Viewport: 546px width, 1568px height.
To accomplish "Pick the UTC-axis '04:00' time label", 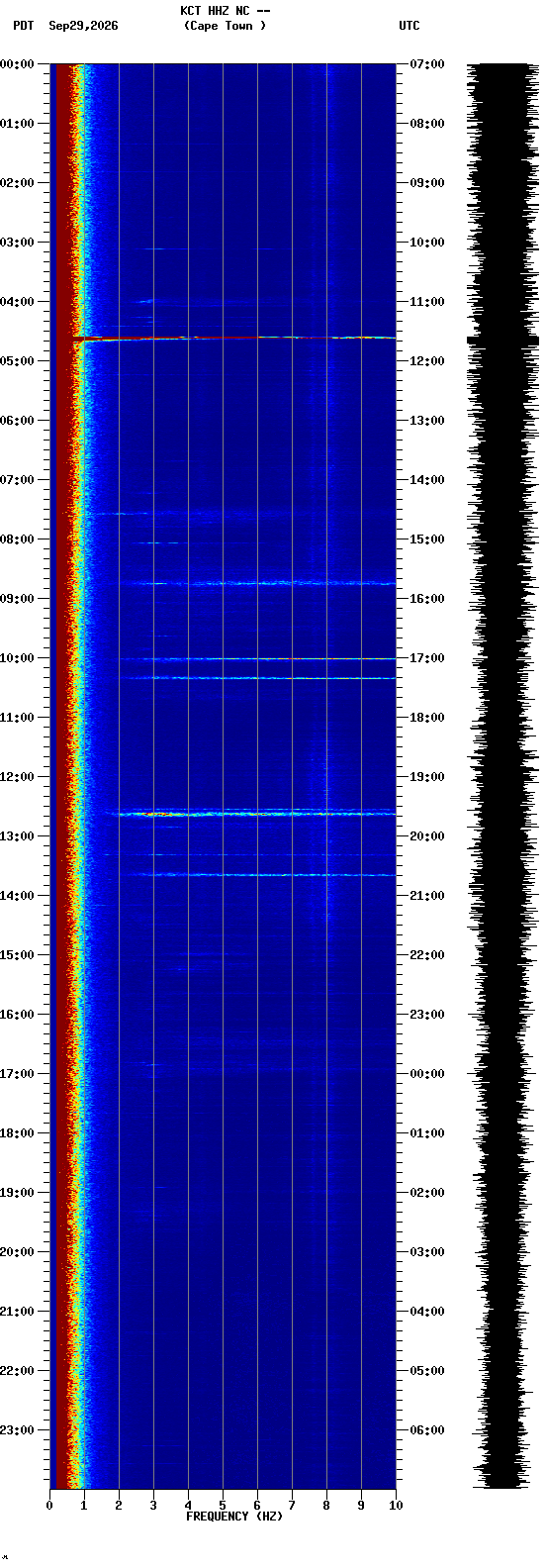I will point(427,1312).
